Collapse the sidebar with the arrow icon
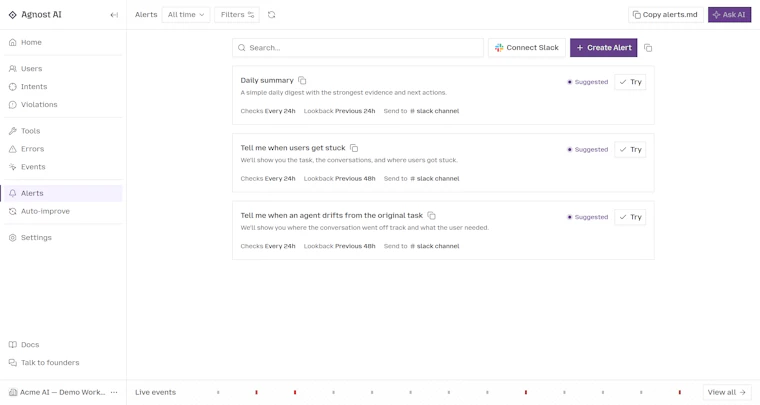Viewport: 760px width, 405px height. click(114, 15)
